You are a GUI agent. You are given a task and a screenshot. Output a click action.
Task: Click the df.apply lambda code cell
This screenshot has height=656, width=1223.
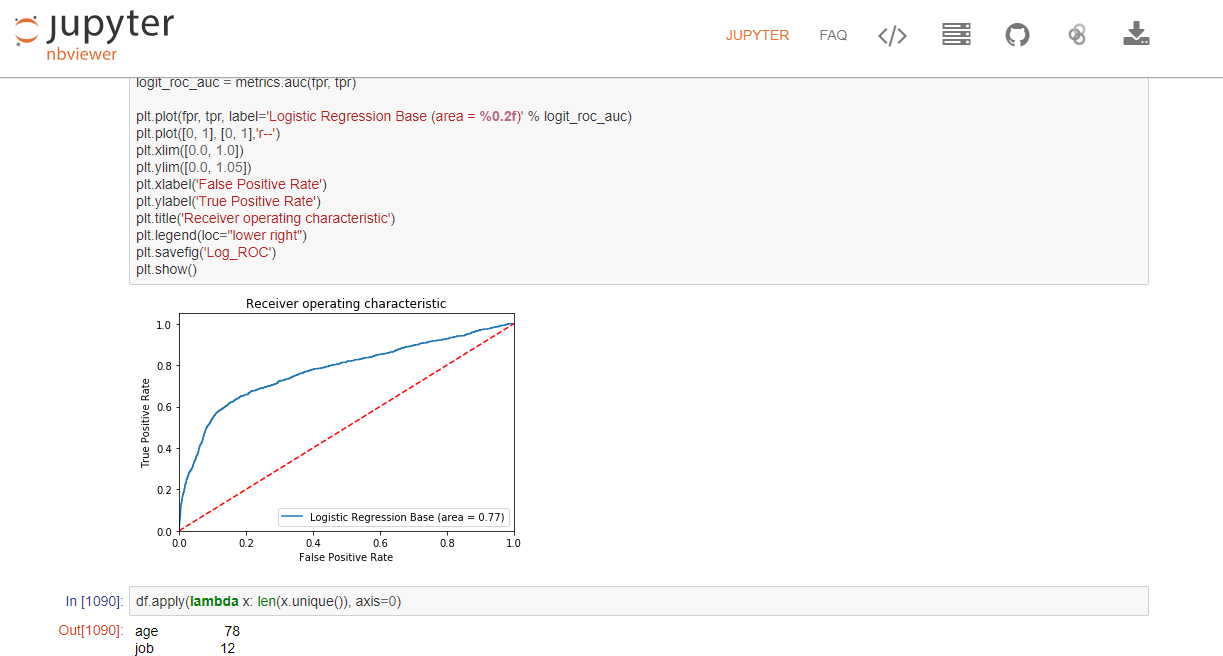point(638,601)
